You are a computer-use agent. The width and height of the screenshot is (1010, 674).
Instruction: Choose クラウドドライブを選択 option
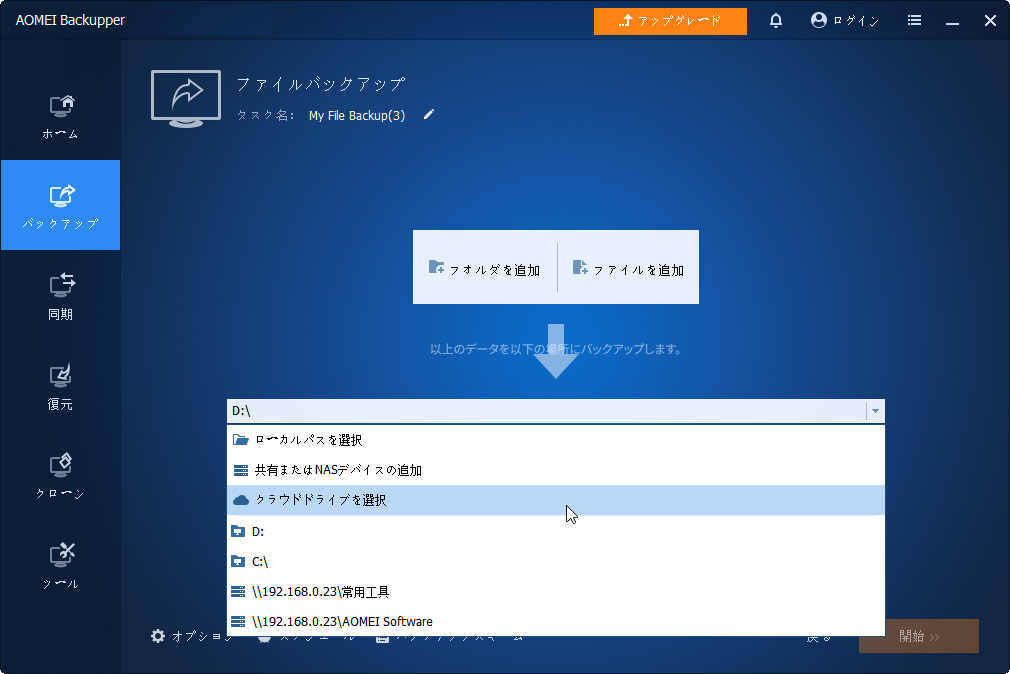pos(556,500)
